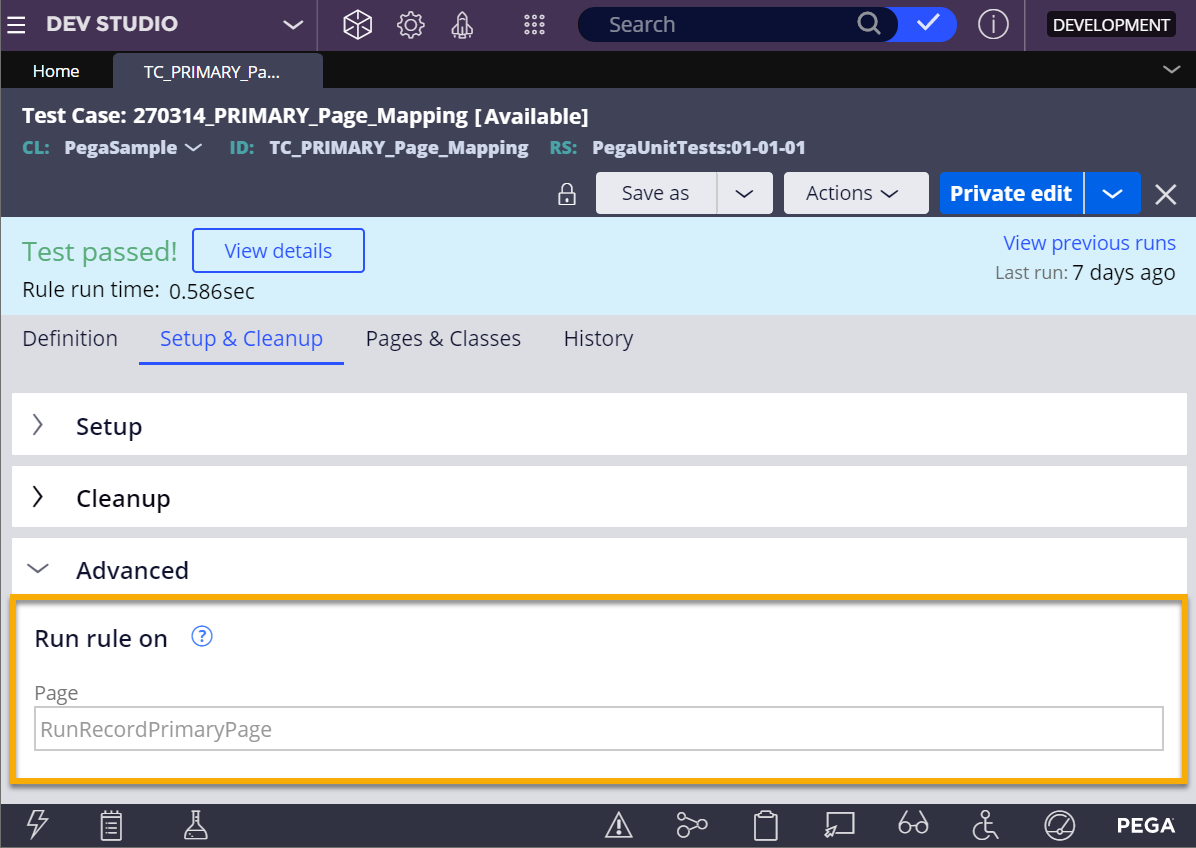Collapse the Advanced section
Image resolution: width=1196 pixels, height=848 pixels.
point(38,569)
